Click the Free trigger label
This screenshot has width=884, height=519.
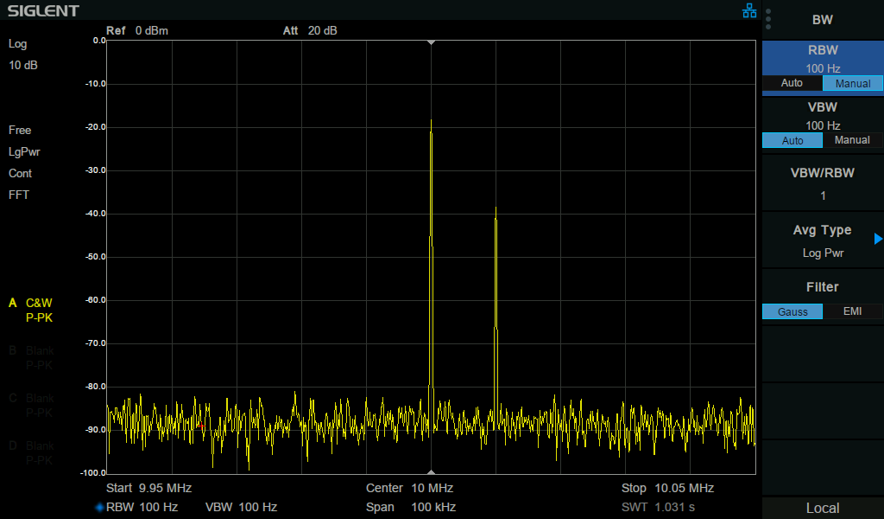pos(20,130)
